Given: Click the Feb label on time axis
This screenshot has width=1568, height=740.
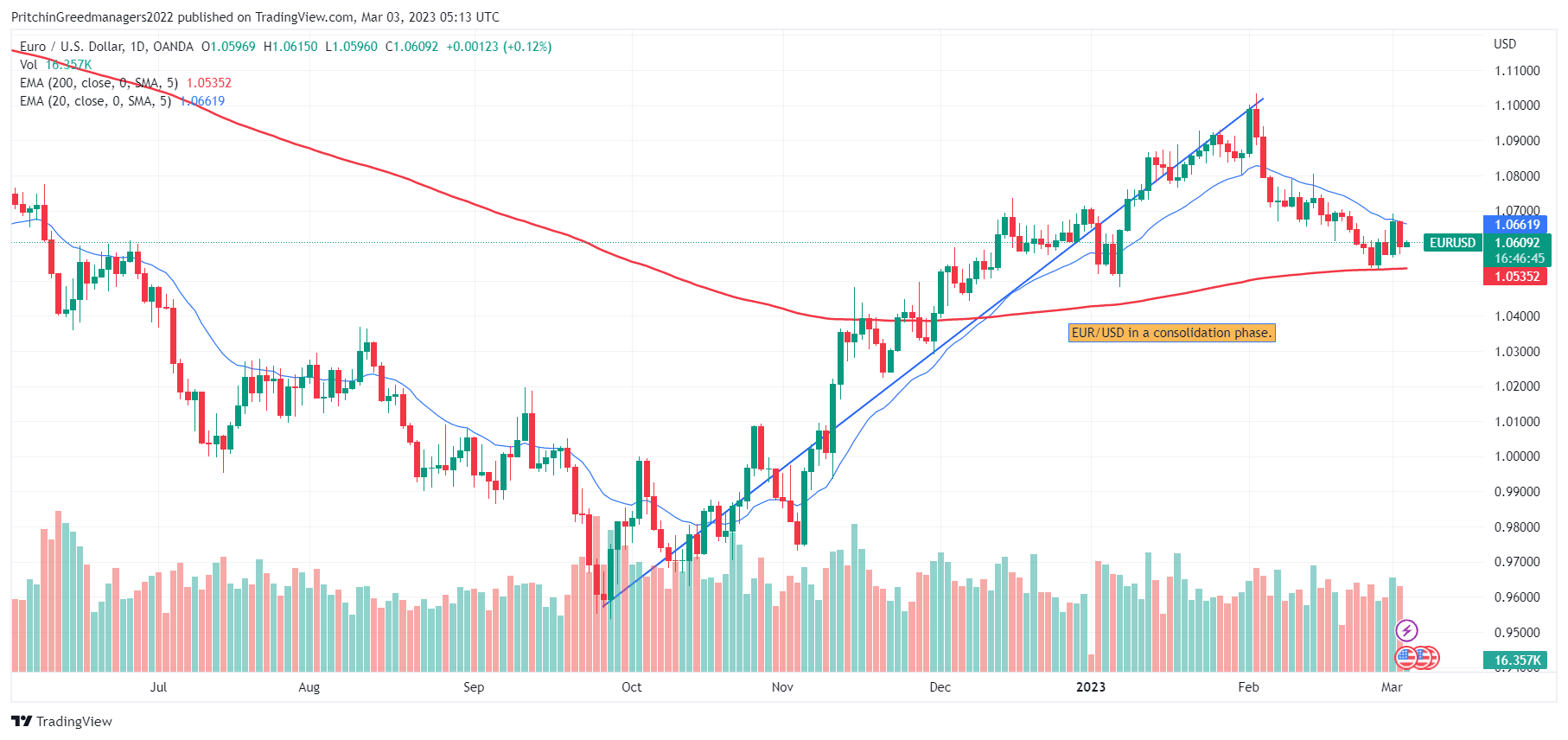Looking at the screenshot, I should coord(1248,687).
